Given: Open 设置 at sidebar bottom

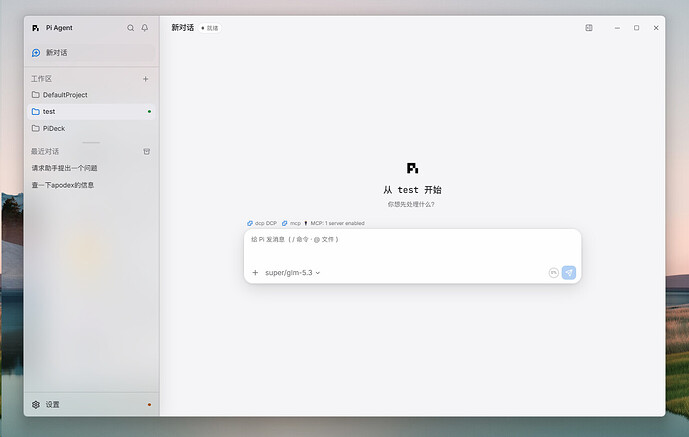Looking at the screenshot, I should [x=91, y=404].
